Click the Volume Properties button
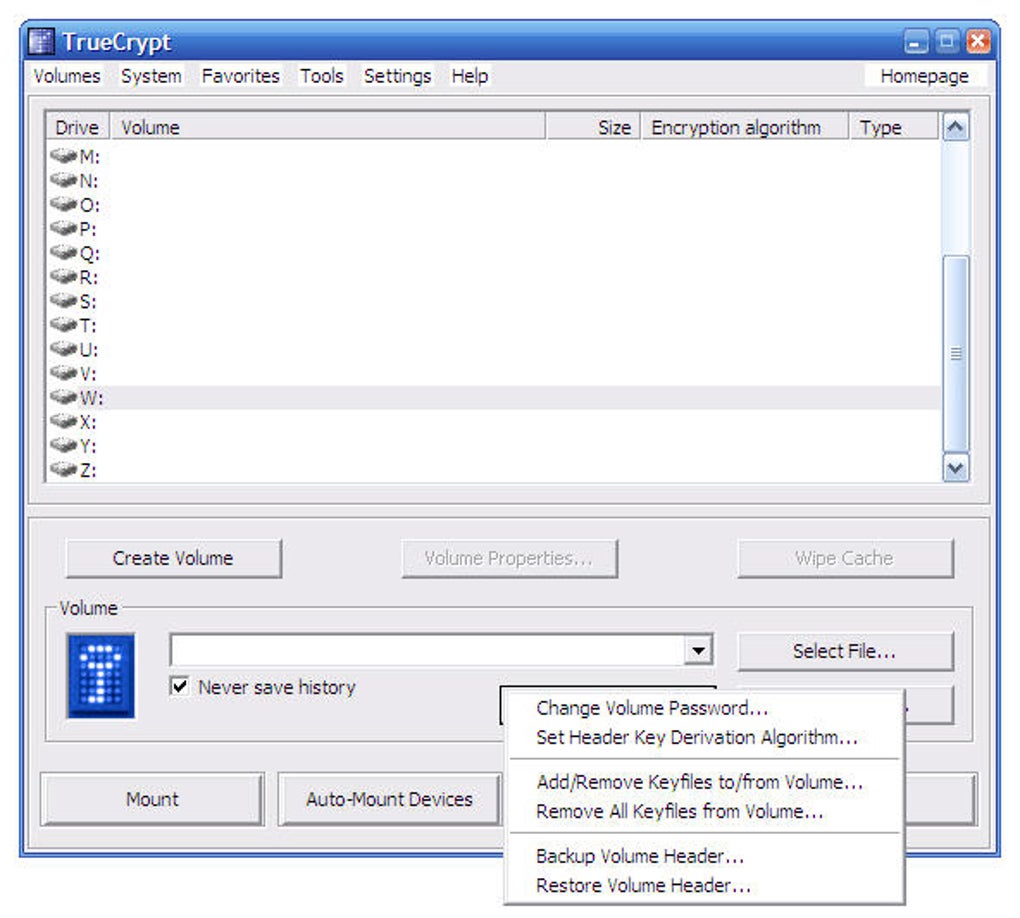1020x918 pixels. pos(509,558)
